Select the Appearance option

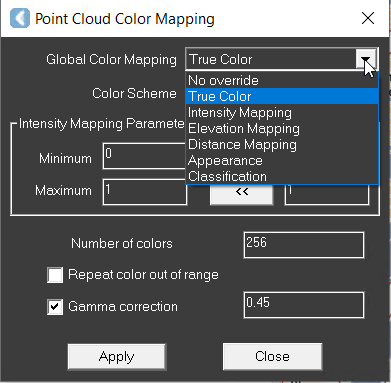point(282,160)
